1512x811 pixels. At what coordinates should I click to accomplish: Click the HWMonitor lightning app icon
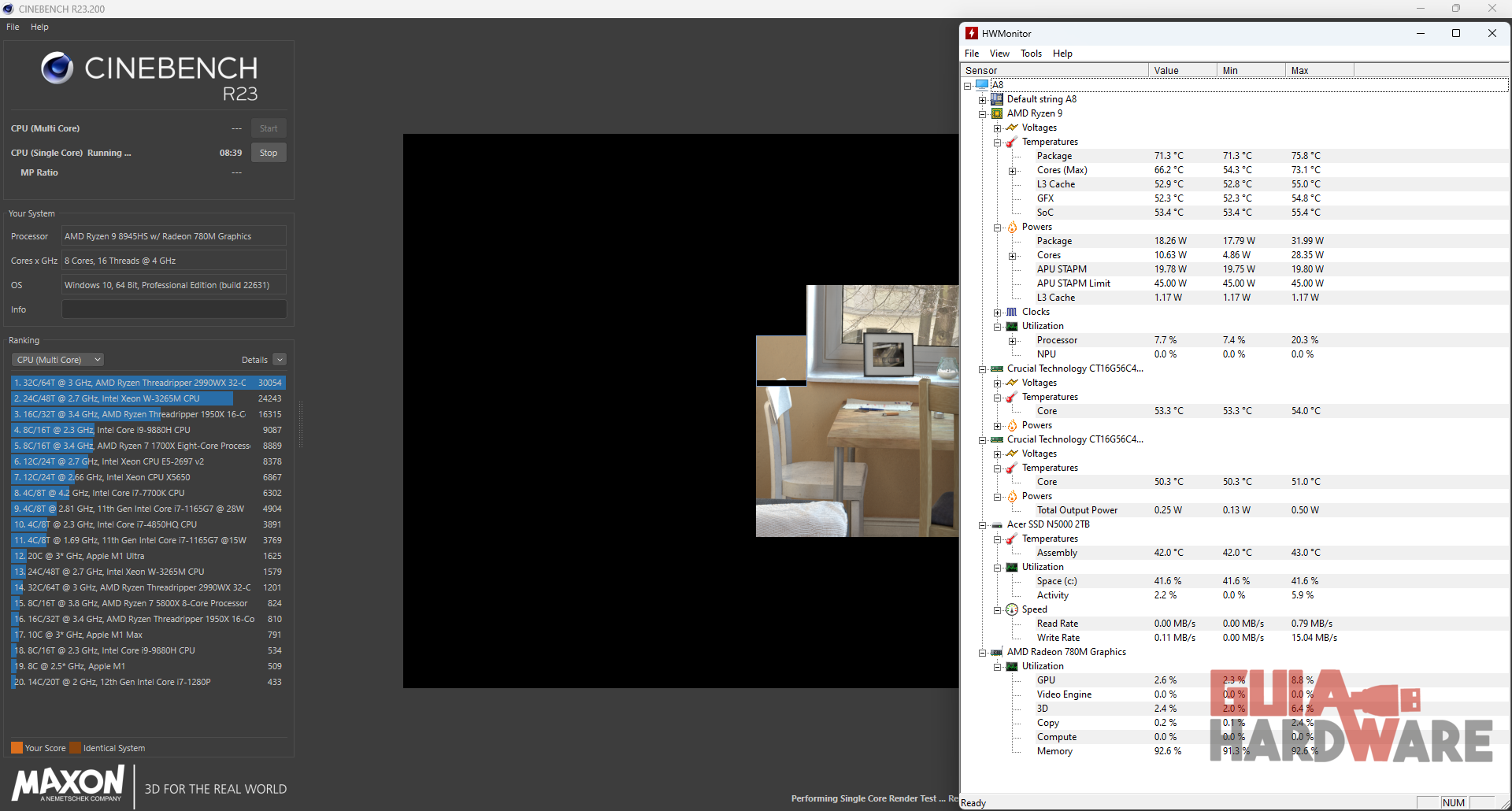click(x=972, y=33)
